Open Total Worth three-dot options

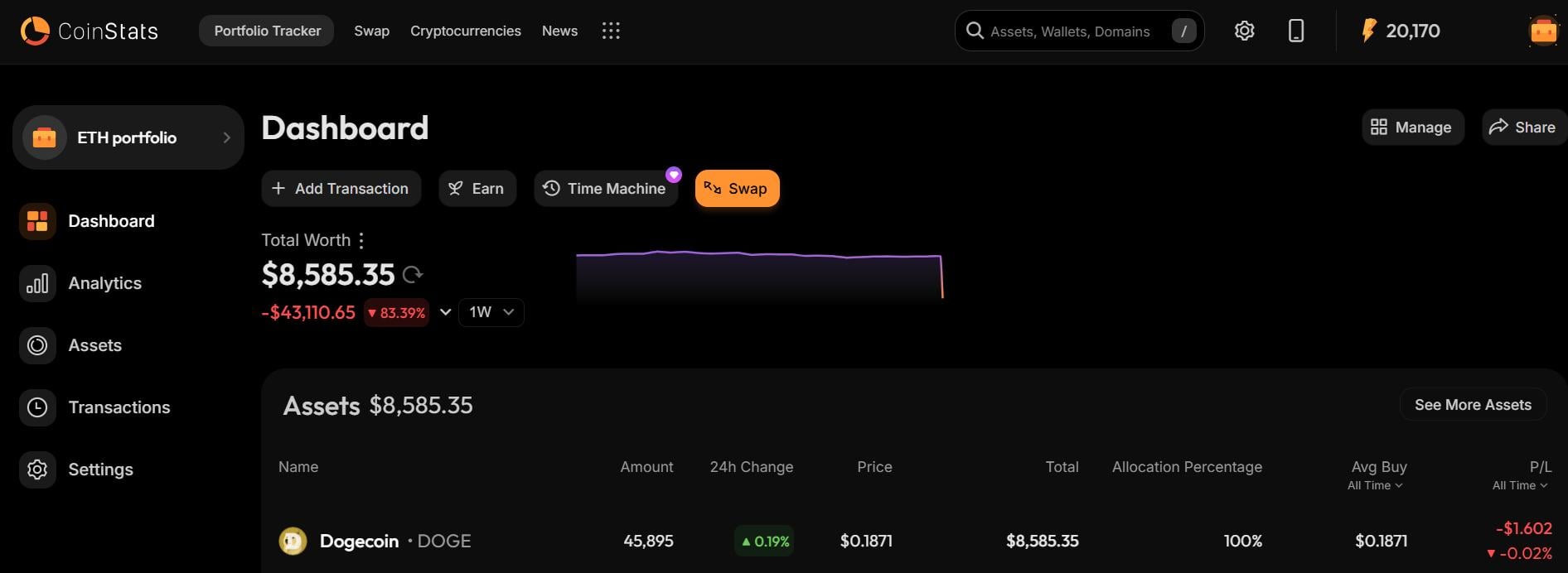[361, 240]
